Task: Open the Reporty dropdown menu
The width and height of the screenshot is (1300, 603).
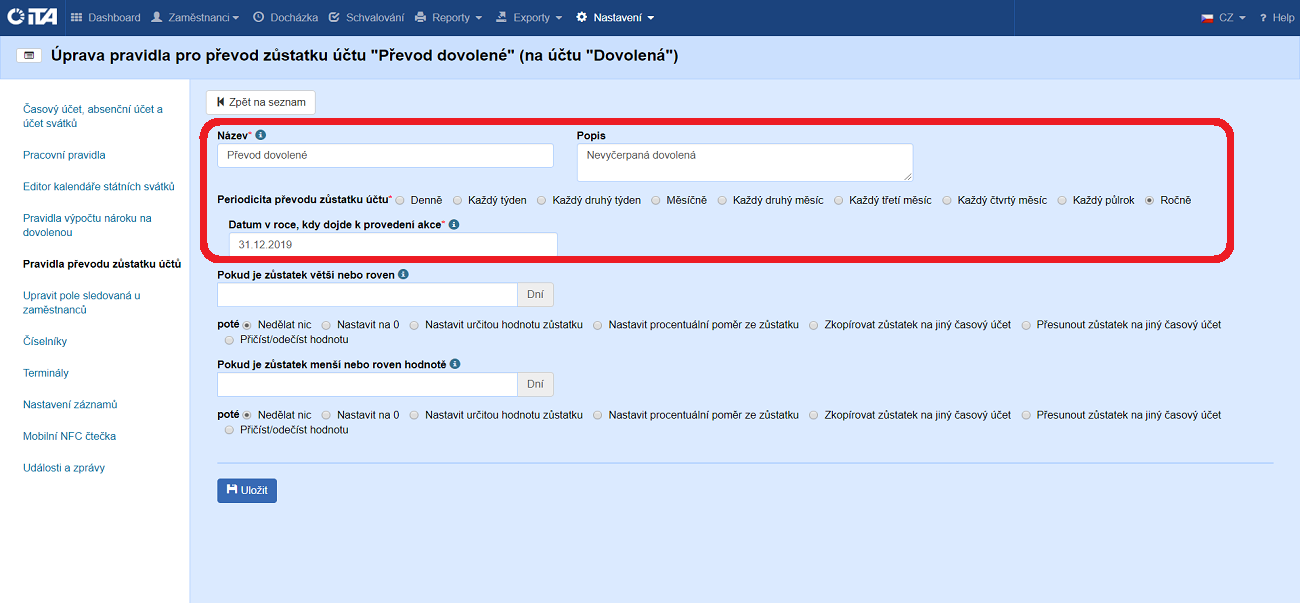Action: 448,18
